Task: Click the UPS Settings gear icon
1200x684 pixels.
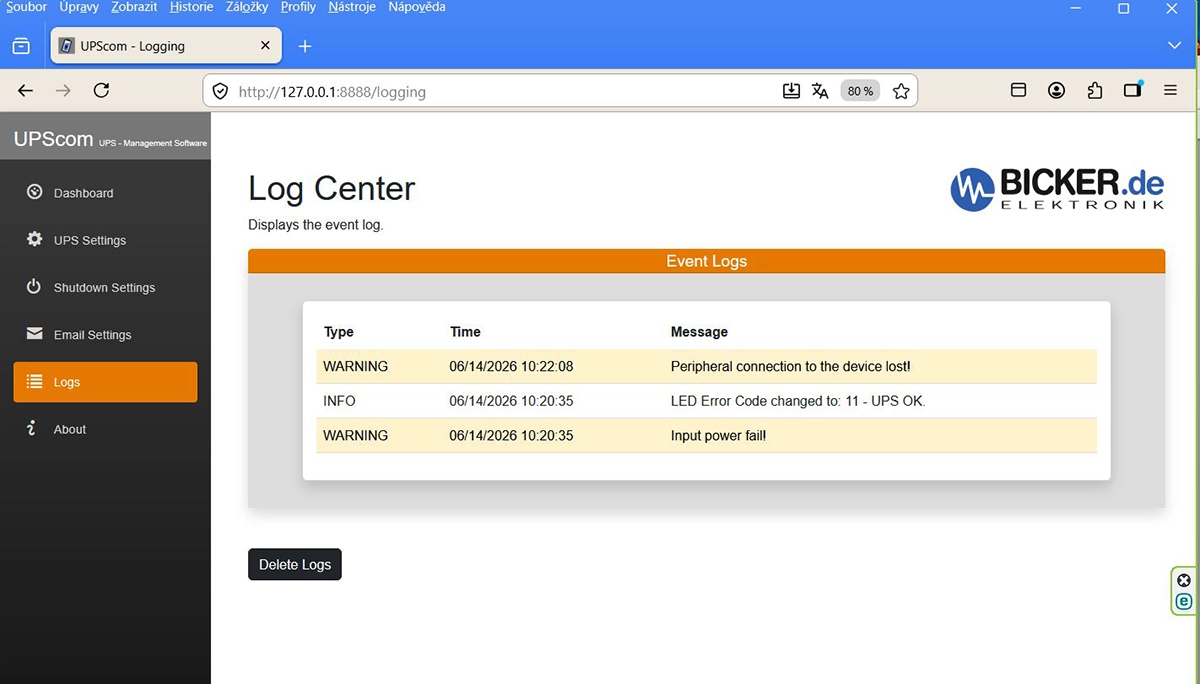Action: [x=34, y=240]
